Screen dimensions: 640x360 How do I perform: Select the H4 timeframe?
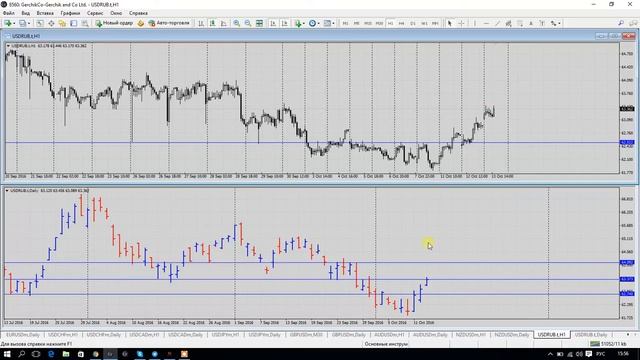coord(402,23)
